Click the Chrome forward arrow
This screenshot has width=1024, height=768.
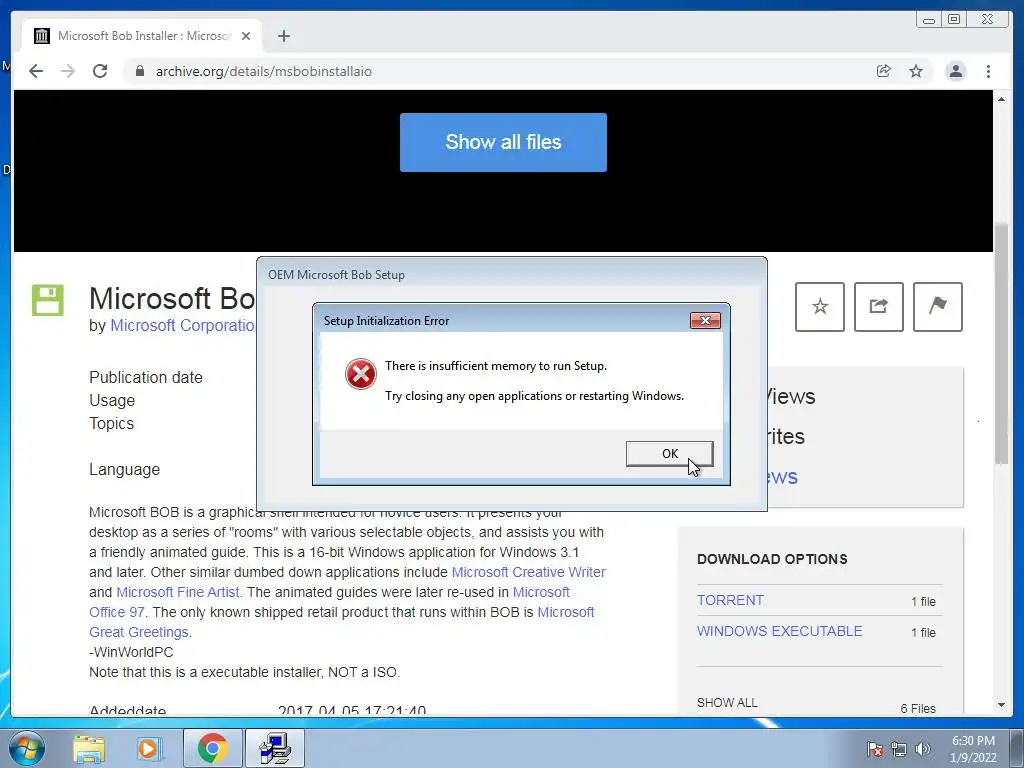[x=68, y=71]
